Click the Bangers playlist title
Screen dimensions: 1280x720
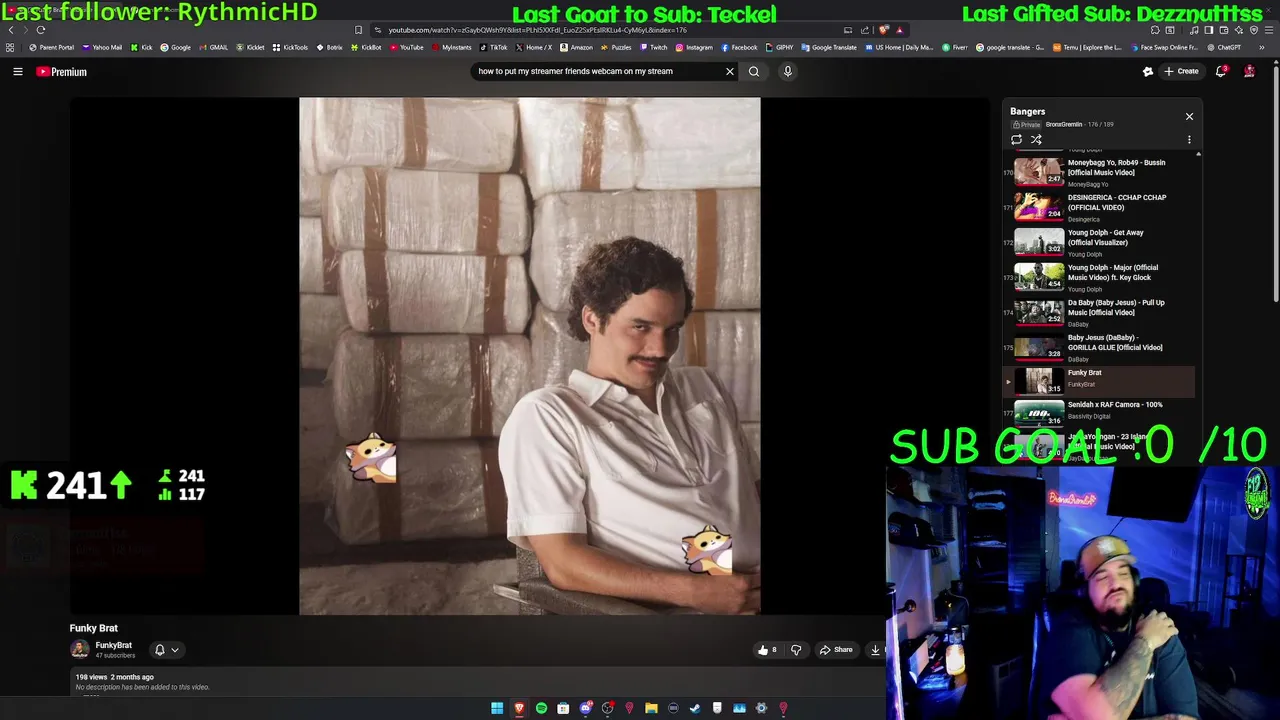point(1027,112)
